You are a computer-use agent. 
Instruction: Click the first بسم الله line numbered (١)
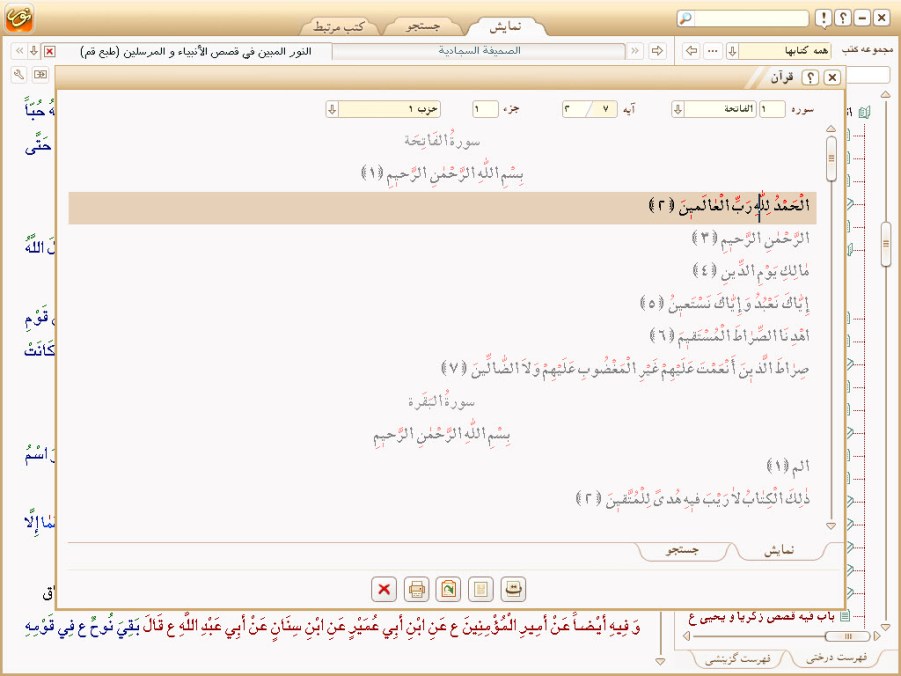click(442, 173)
